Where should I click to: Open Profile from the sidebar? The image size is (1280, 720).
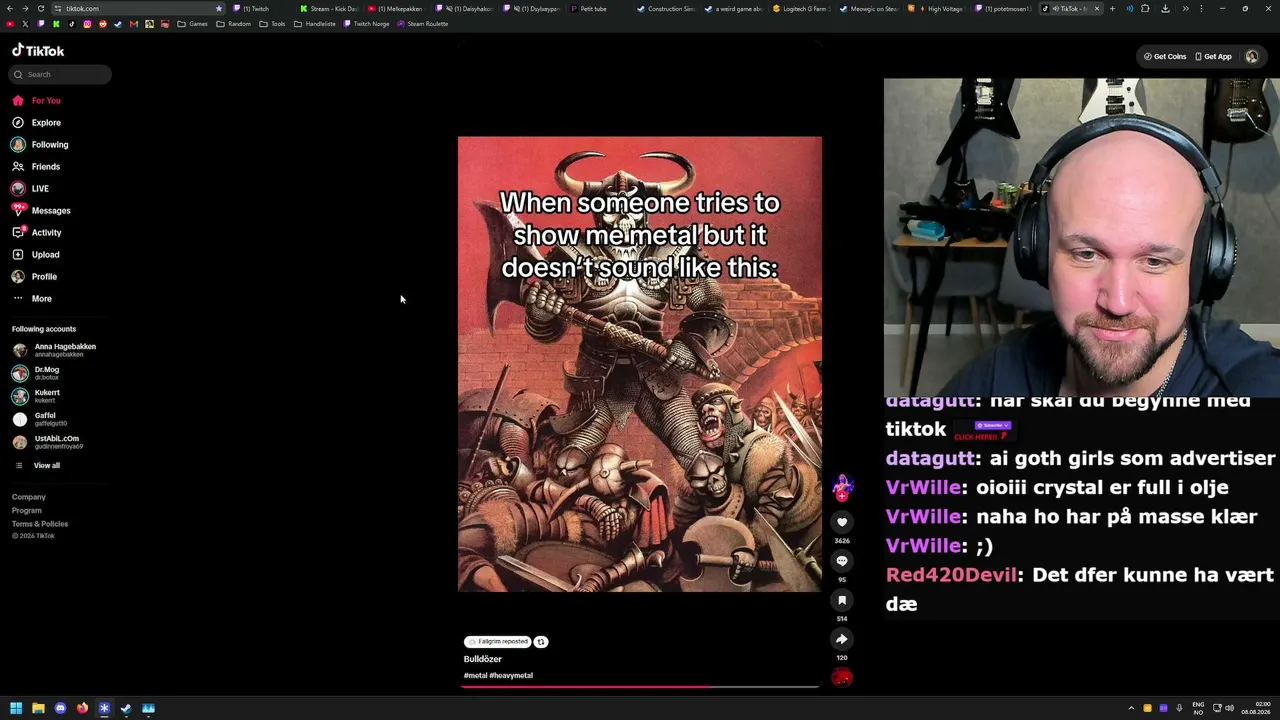(34, 277)
